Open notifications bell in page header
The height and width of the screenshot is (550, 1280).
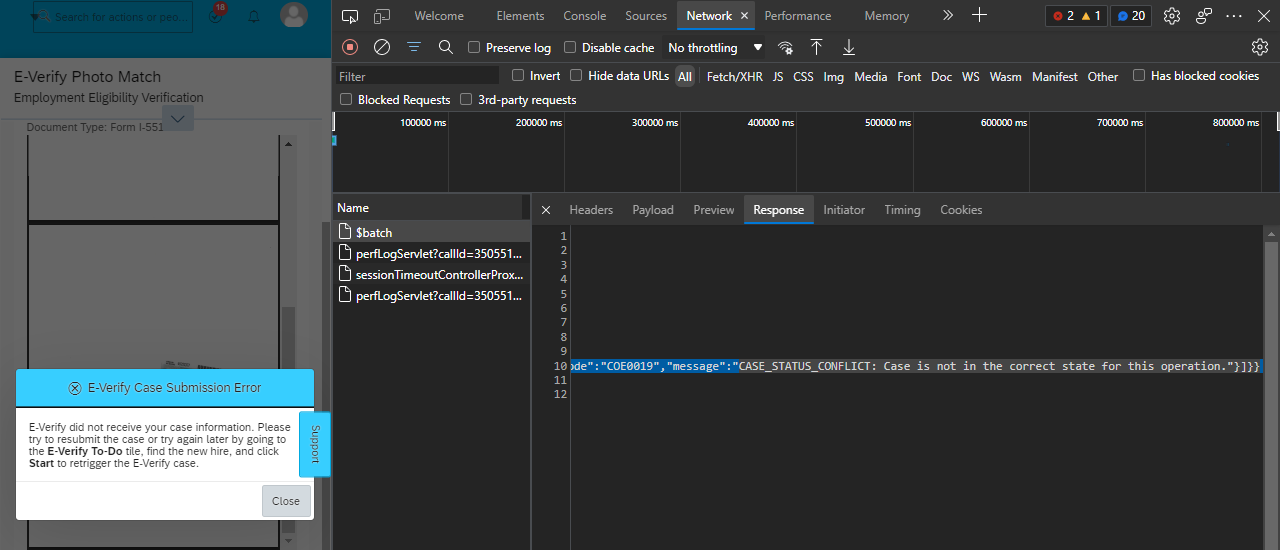(254, 16)
